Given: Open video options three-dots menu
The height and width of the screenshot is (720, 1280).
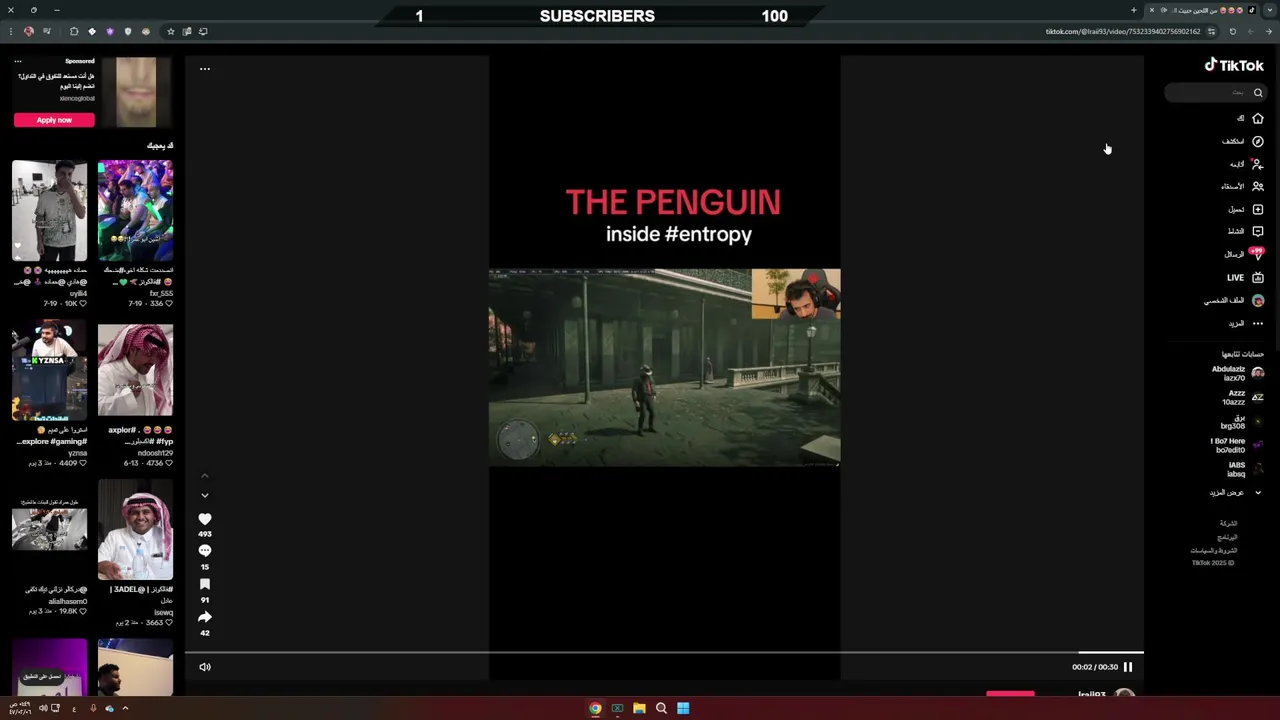Looking at the screenshot, I should [205, 69].
